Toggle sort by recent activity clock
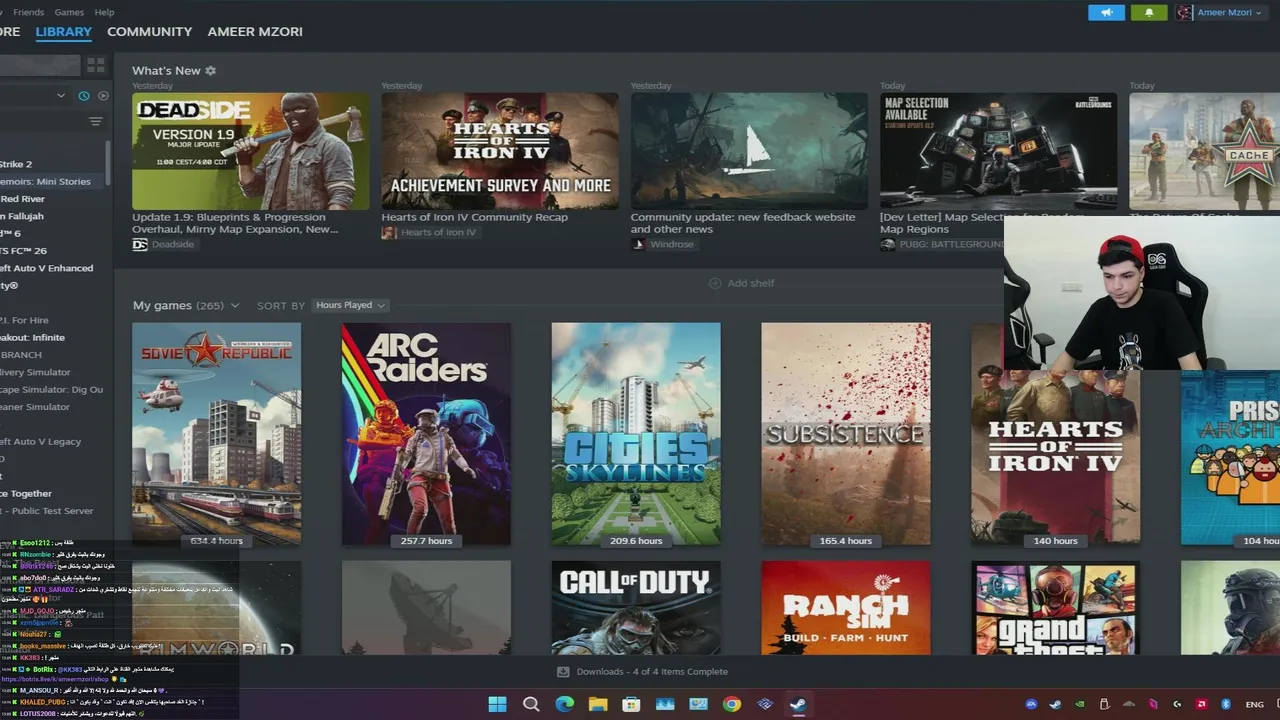The height and width of the screenshot is (720, 1280). [x=84, y=96]
